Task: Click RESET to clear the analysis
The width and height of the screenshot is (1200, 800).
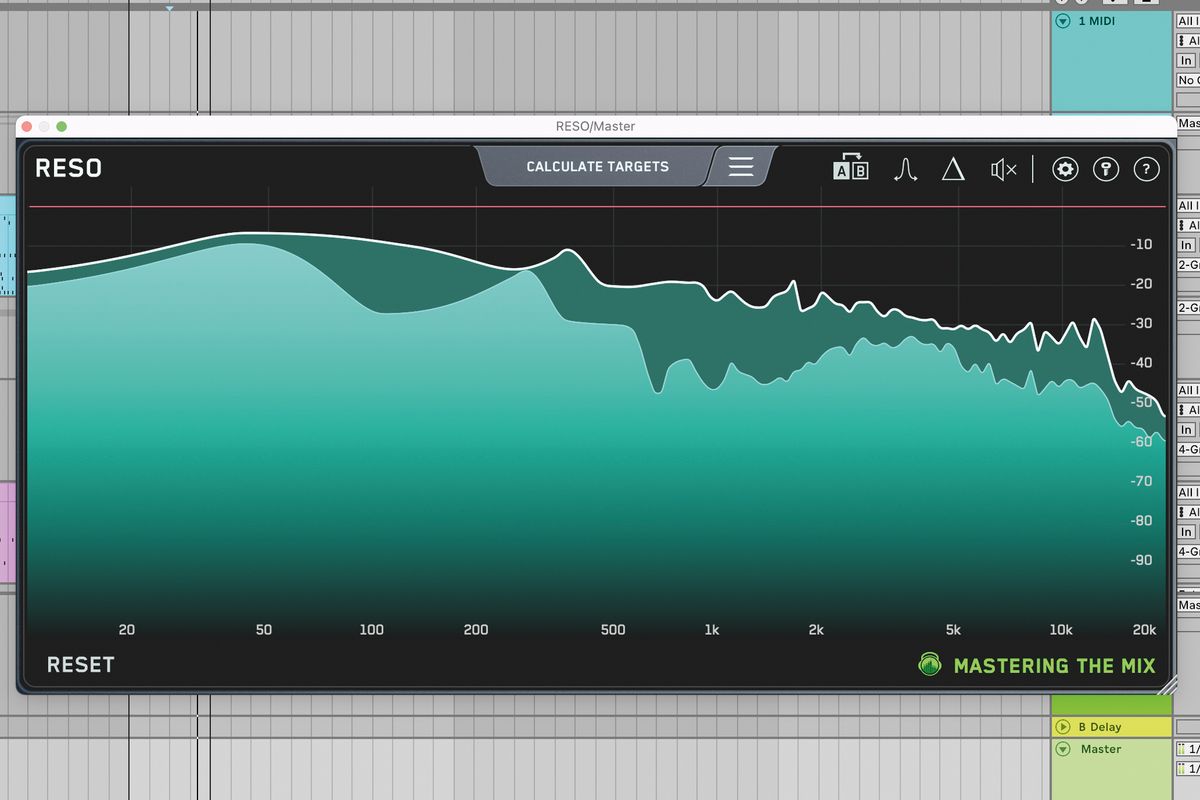Action: tap(80, 664)
